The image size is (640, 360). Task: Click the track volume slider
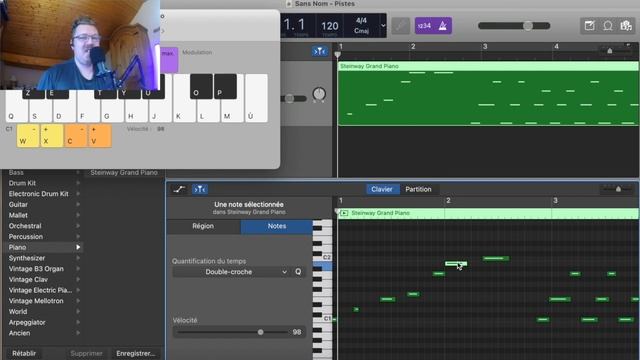click(293, 98)
